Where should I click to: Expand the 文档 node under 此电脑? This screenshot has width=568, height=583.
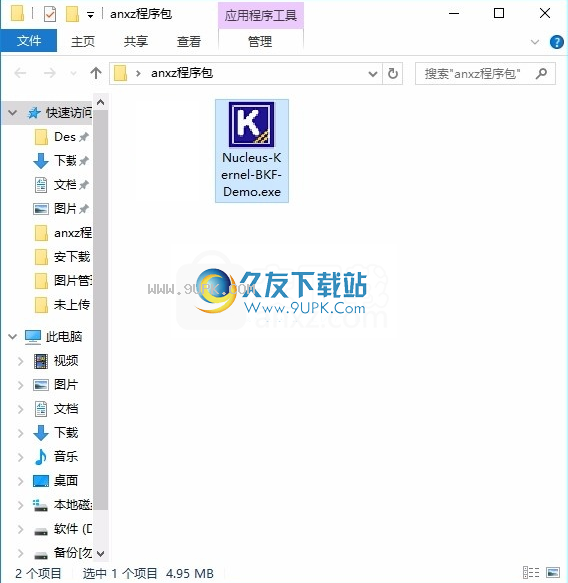tap(20, 409)
